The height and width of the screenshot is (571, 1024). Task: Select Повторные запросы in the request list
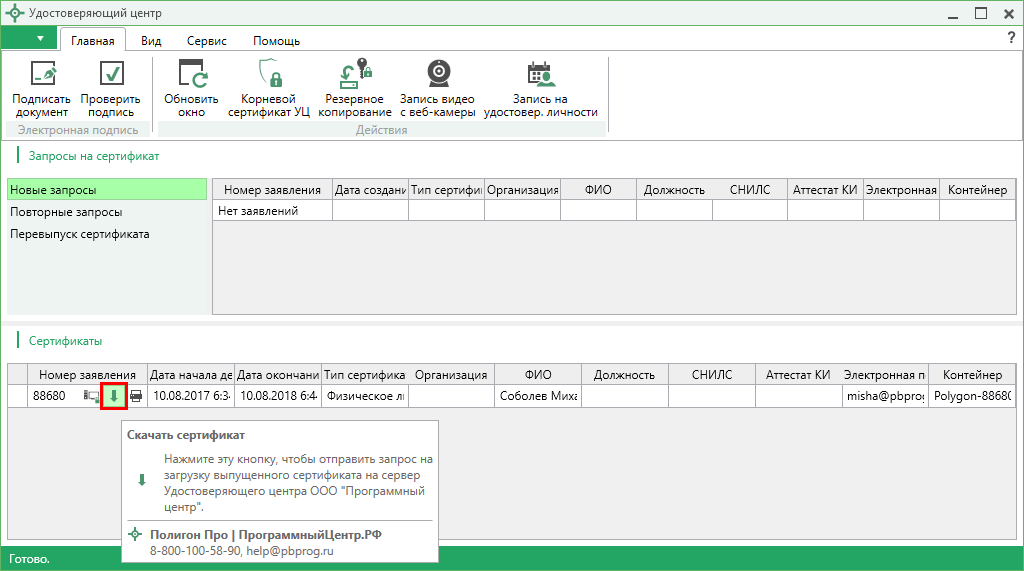coord(66,212)
